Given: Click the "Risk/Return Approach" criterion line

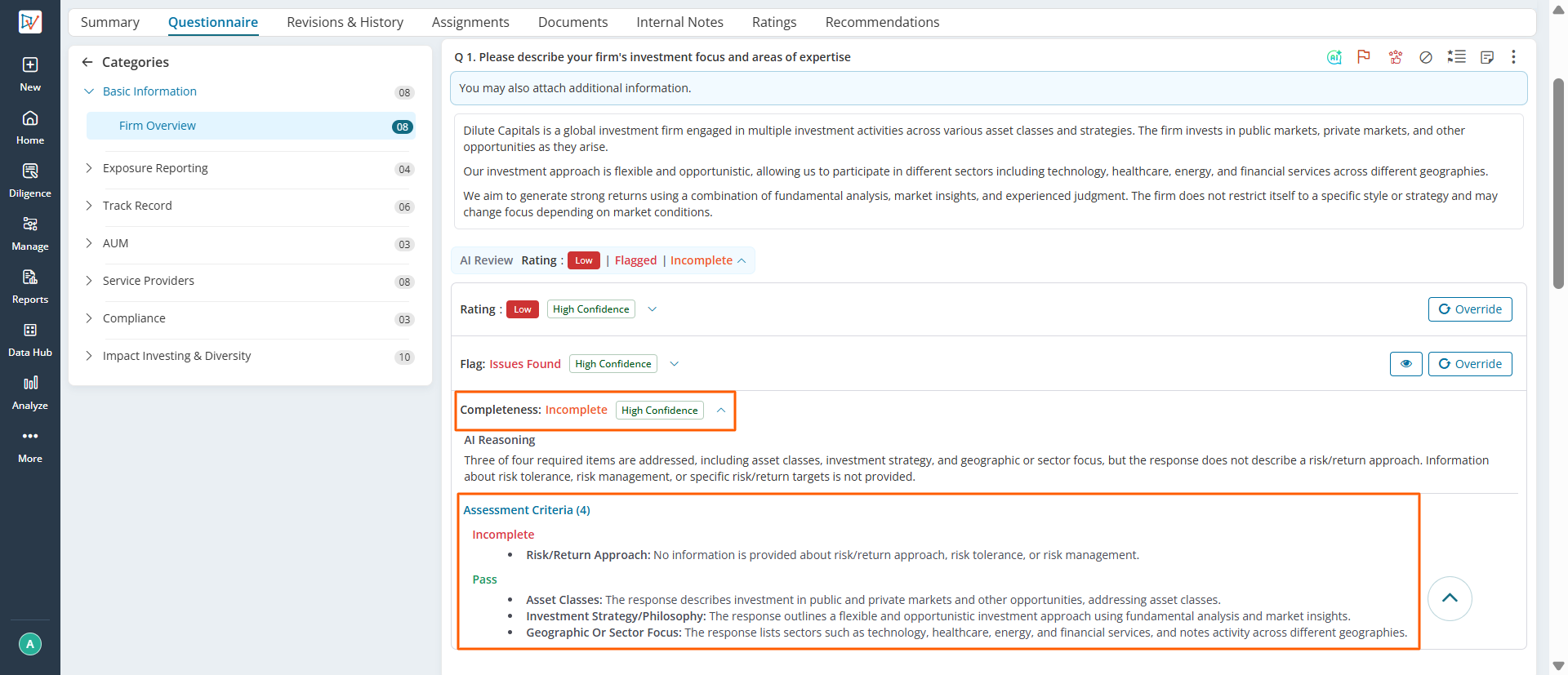Looking at the screenshot, I should (832, 555).
